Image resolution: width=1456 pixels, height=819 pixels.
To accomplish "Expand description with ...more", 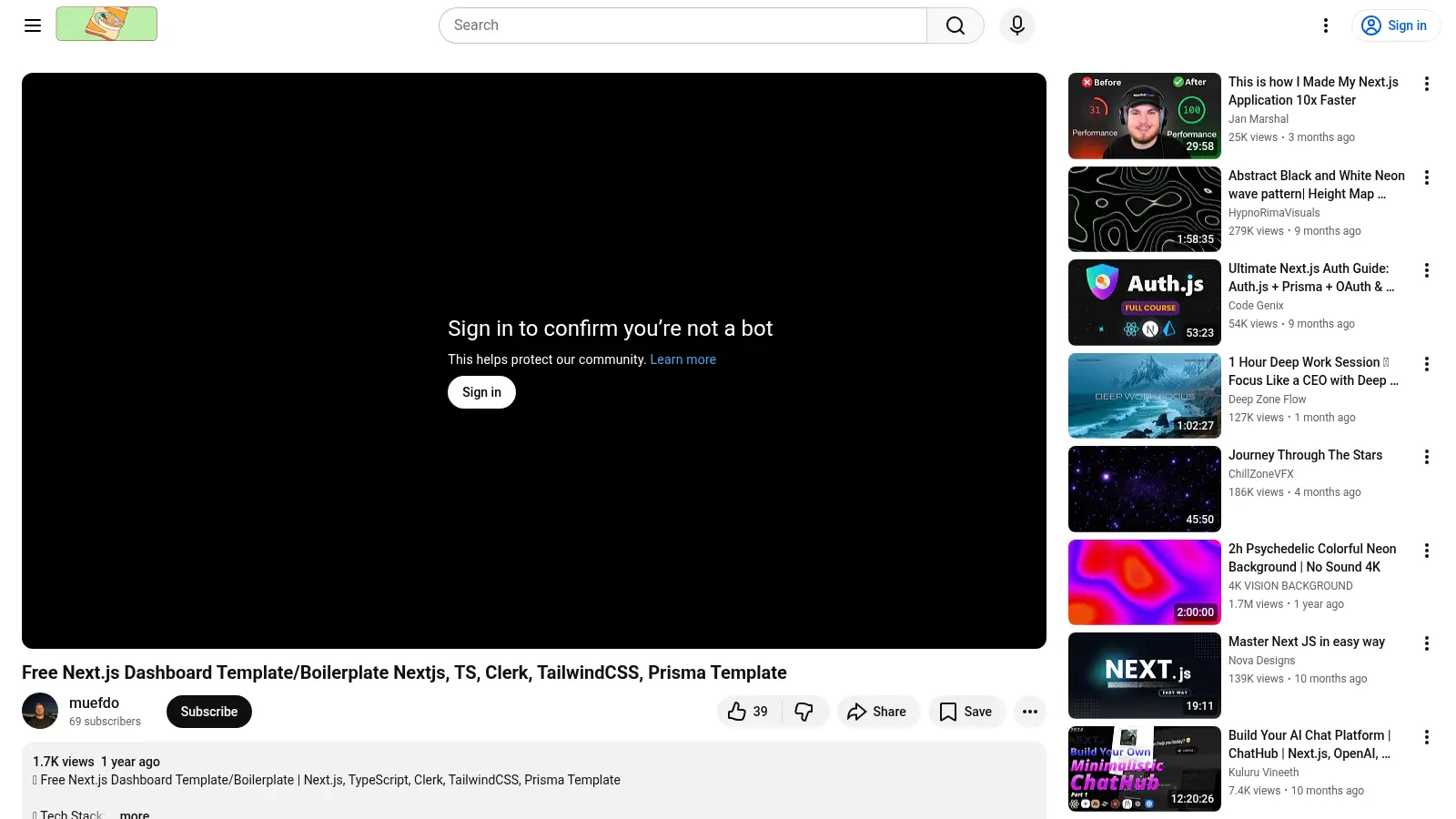I will click(x=134, y=814).
